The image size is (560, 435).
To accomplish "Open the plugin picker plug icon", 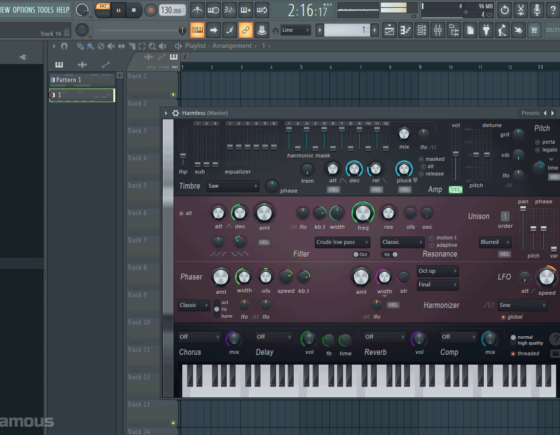I will click(486, 30).
